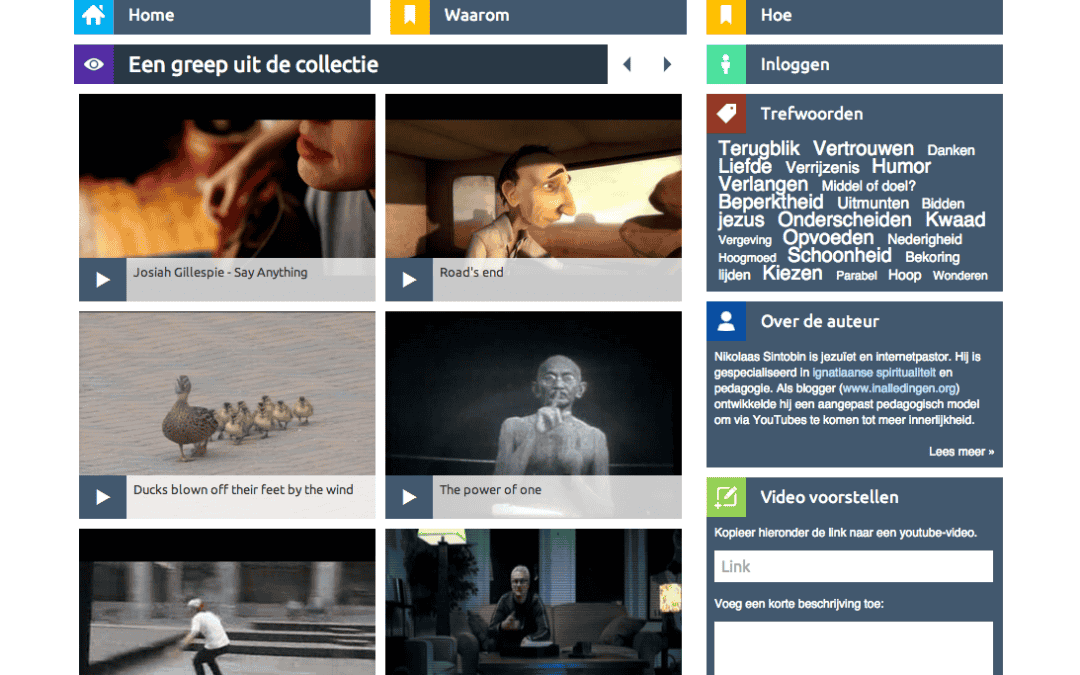Select the Kwaad keyword

pyautogui.click(x=955, y=220)
